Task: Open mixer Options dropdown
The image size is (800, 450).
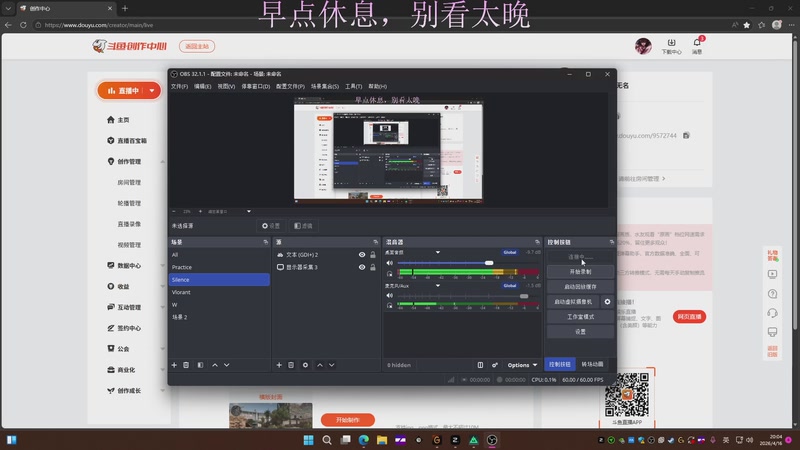Action: (x=522, y=365)
